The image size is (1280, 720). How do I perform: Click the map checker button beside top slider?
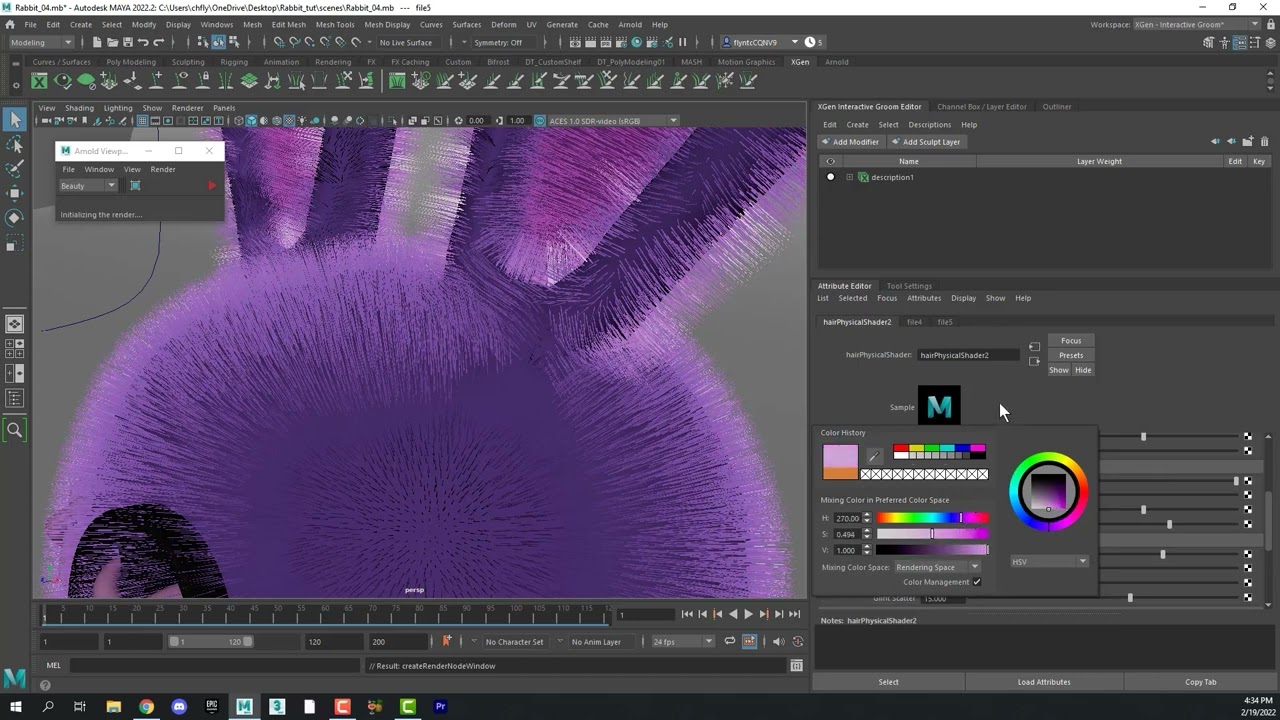(1247, 437)
